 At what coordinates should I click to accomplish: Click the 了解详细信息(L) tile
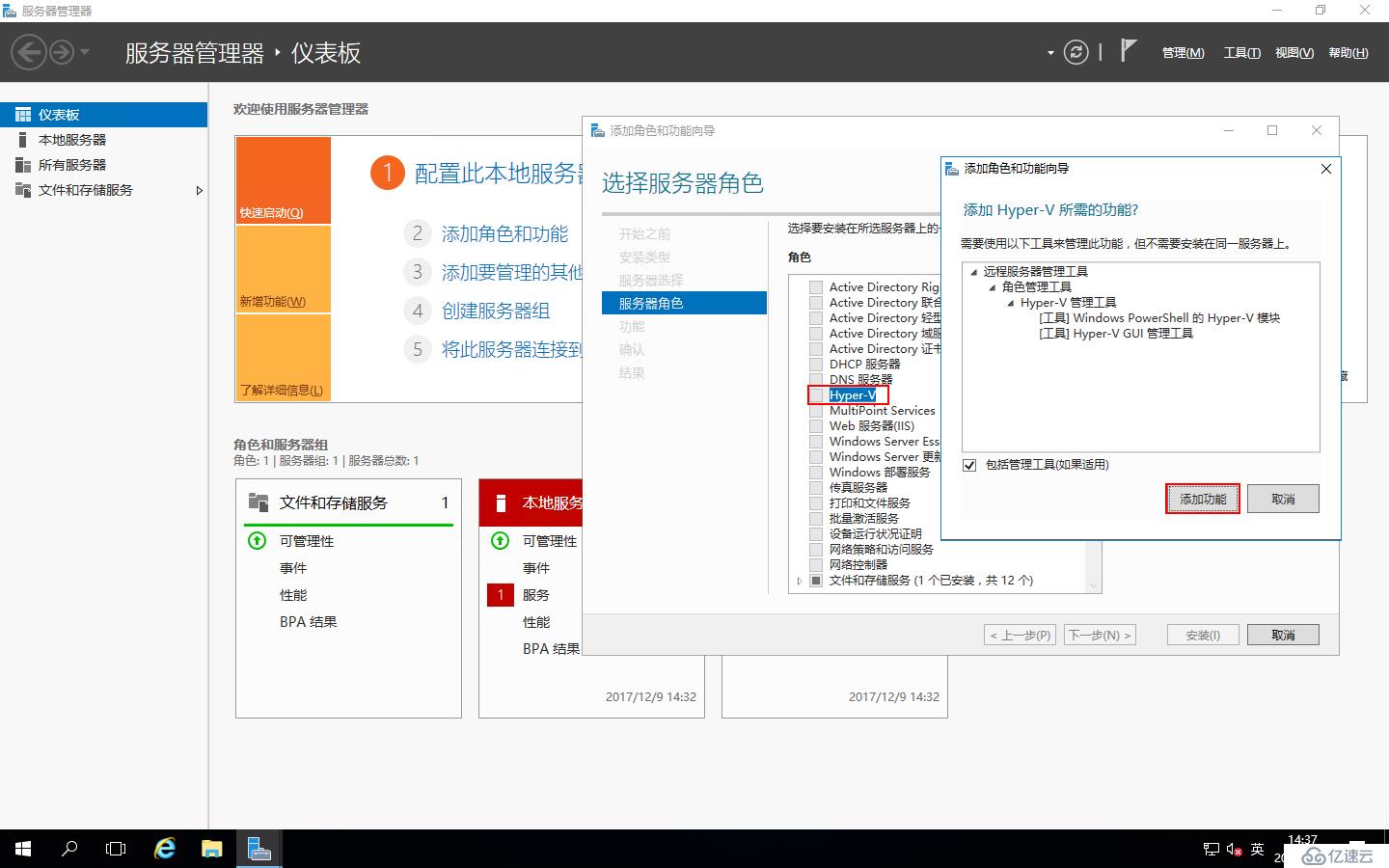[x=284, y=358]
